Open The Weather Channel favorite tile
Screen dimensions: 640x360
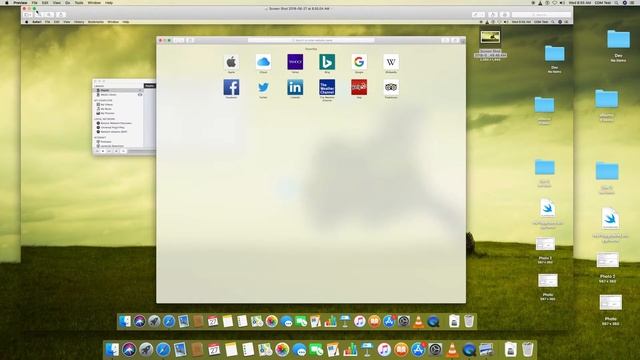327,87
